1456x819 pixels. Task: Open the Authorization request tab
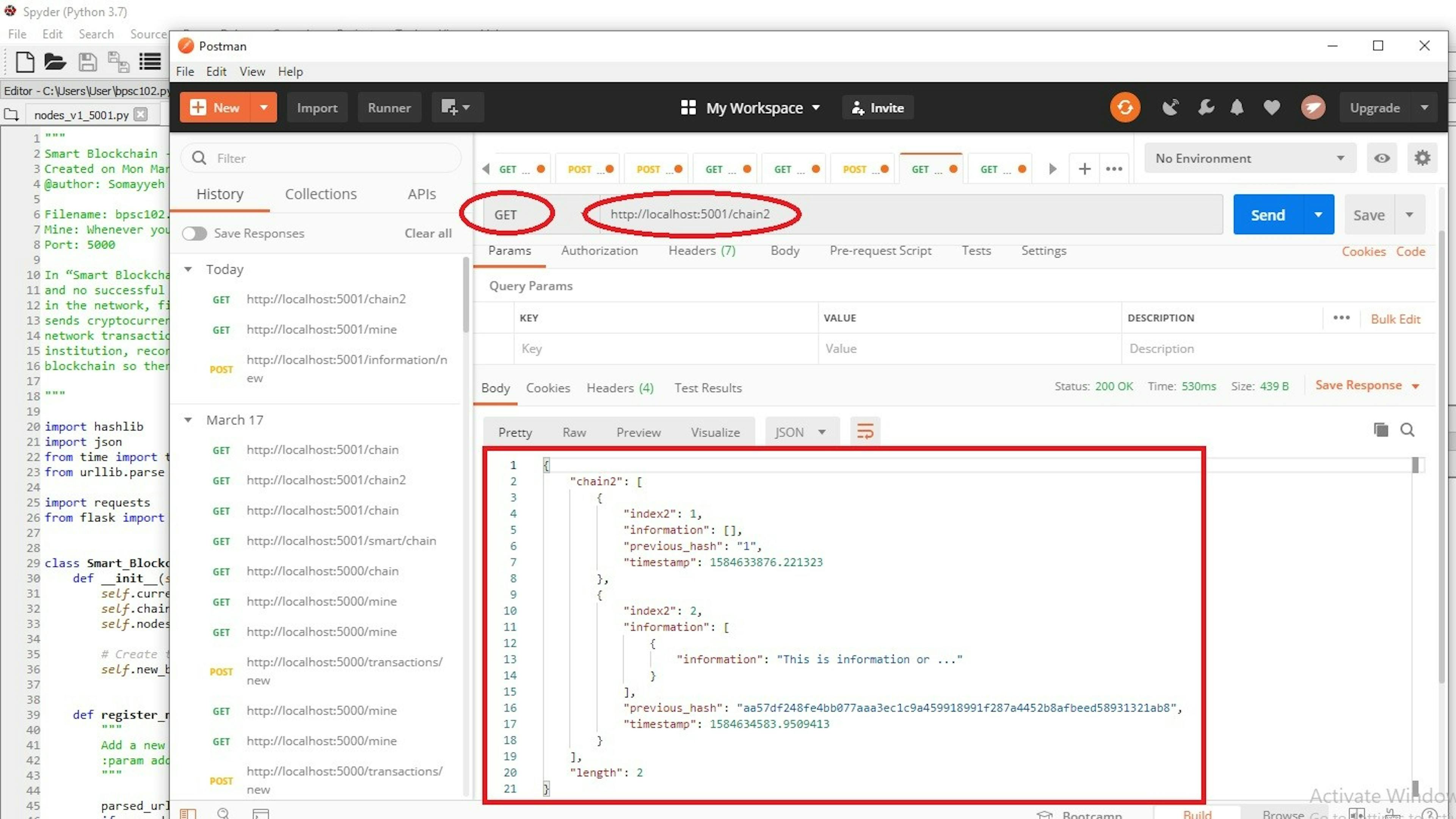click(599, 250)
